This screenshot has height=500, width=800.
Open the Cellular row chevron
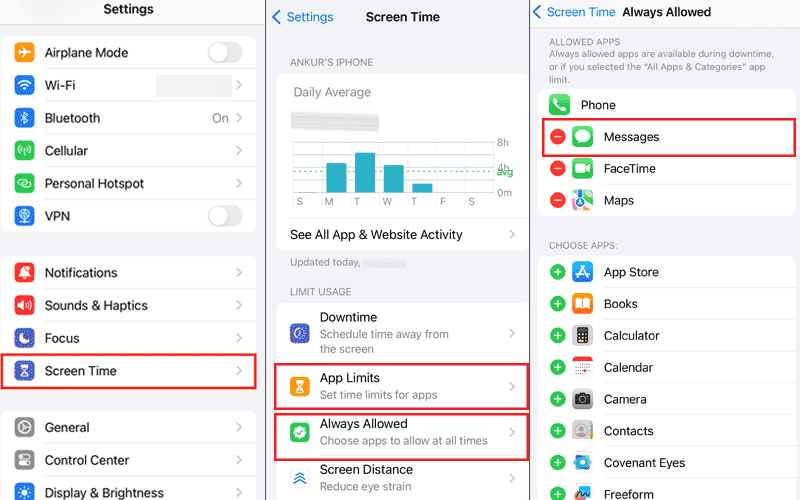239,151
